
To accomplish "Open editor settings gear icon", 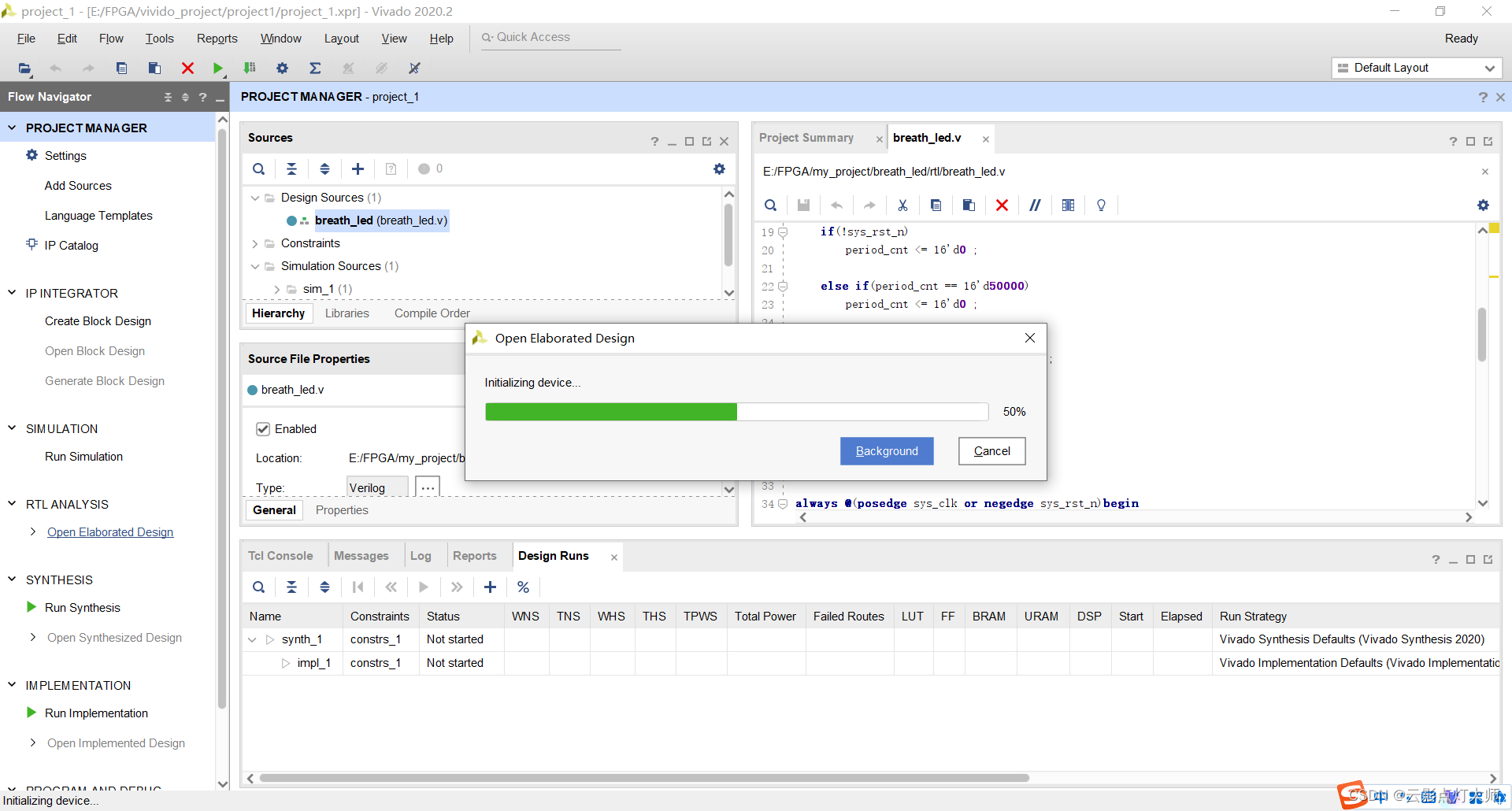I will [x=1483, y=206].
